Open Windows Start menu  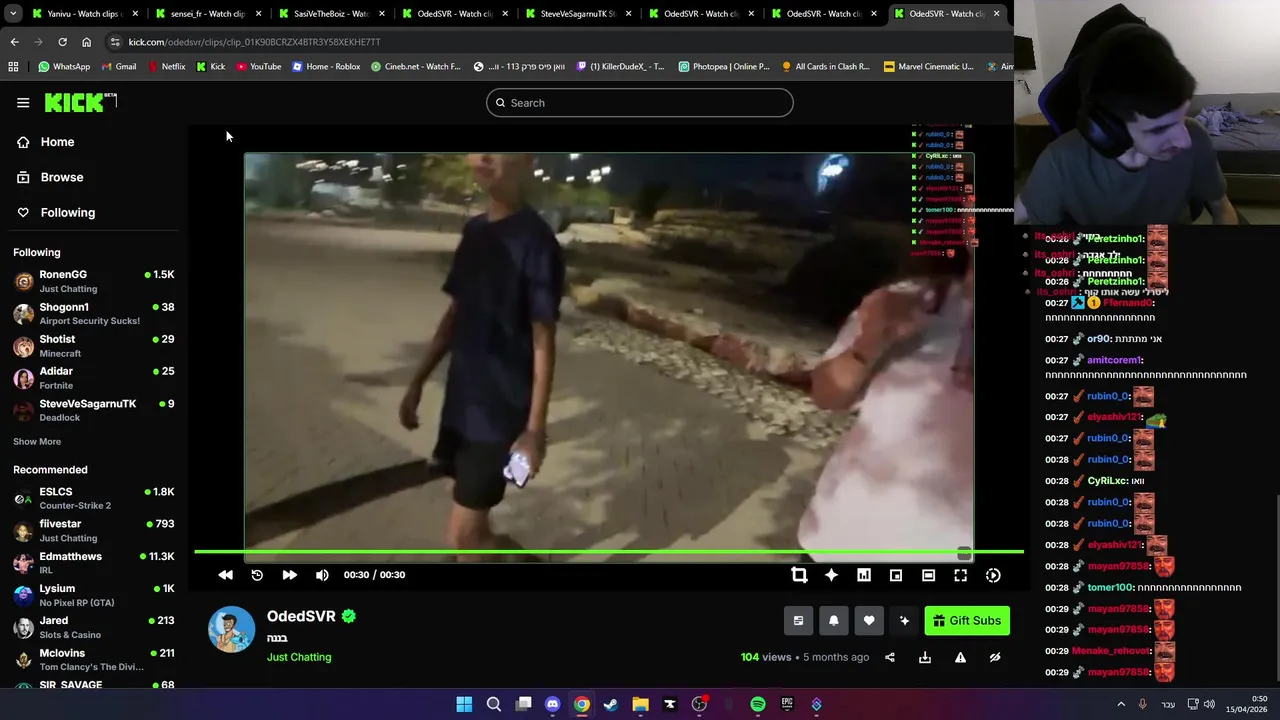click(x=464, y=704)
